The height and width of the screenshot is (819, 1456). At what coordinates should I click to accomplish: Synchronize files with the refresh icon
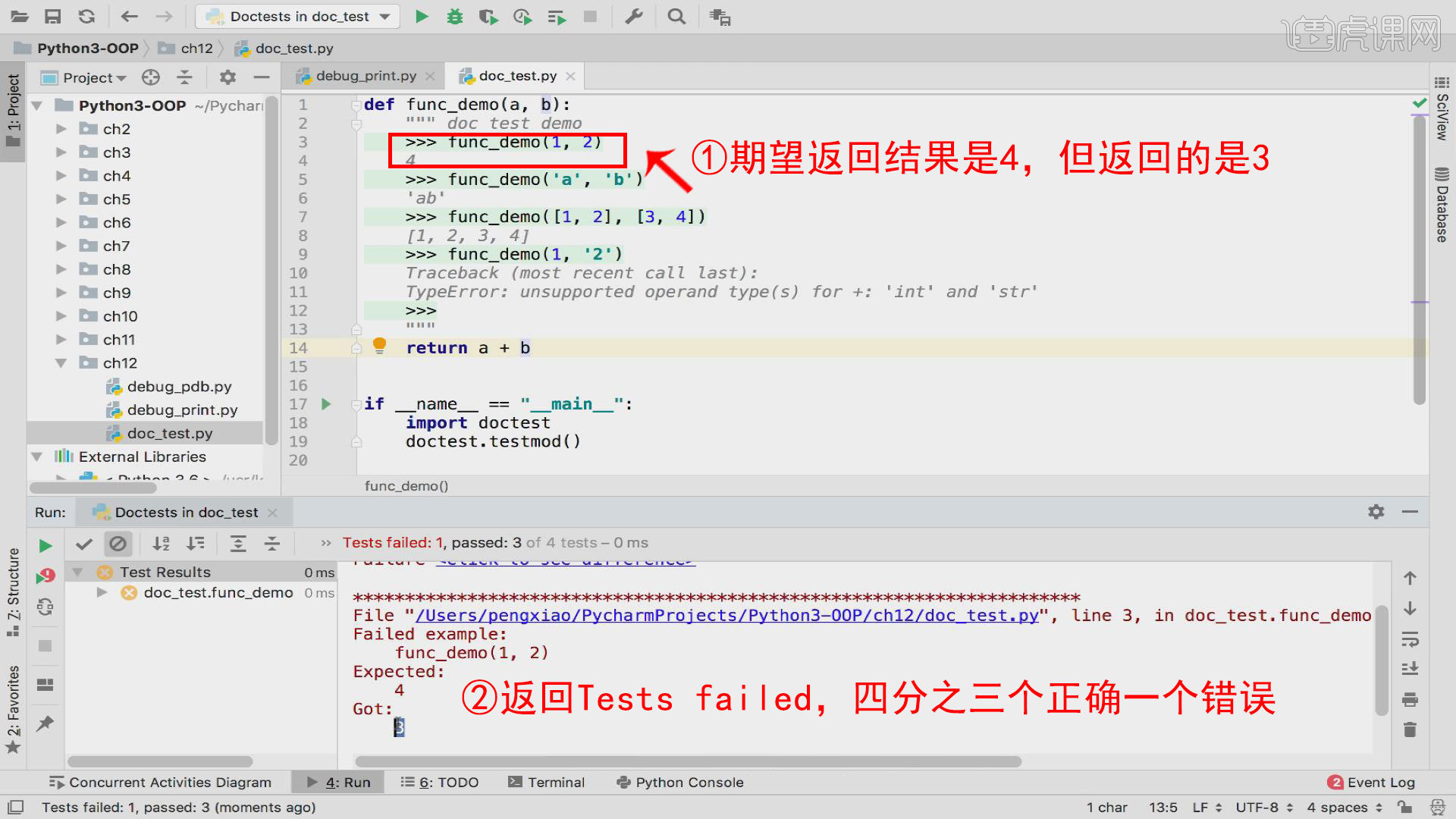87,16
